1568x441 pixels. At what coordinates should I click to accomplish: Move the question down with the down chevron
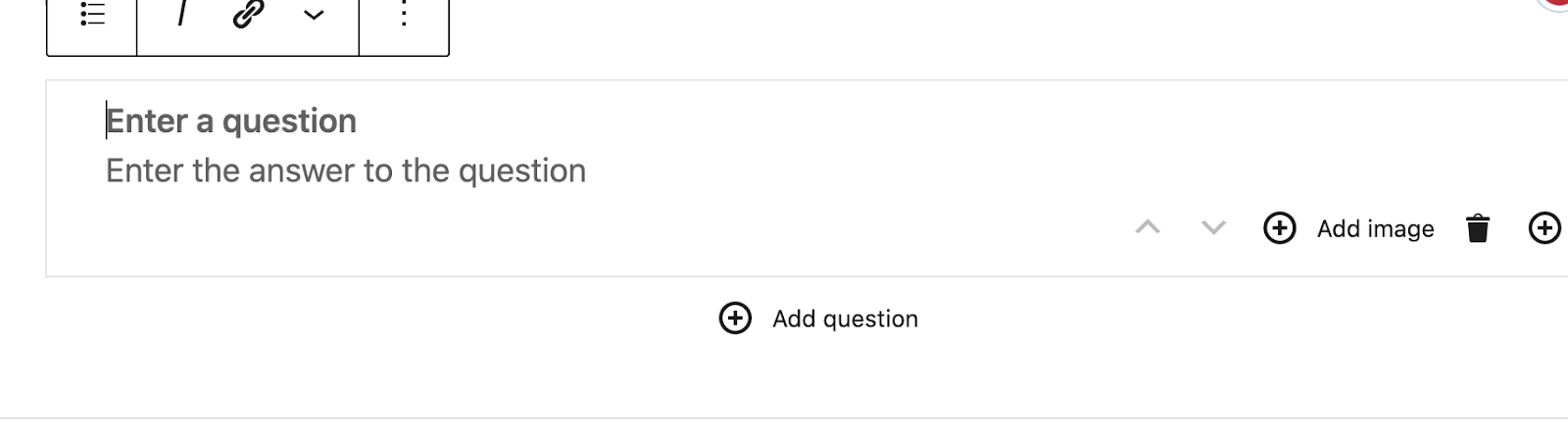pyautogui.click(x=1213, y=227)
